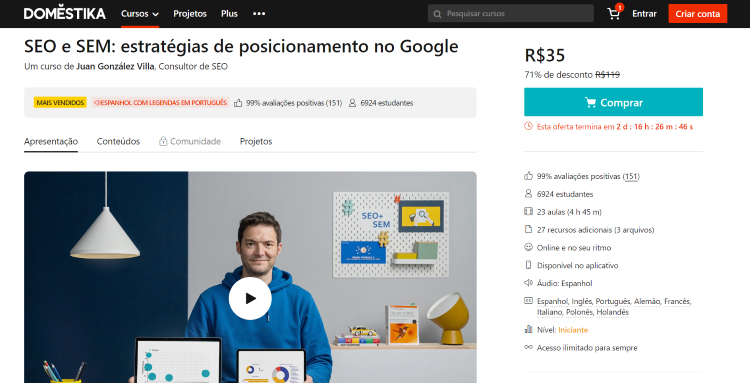Open the (151) reviews link in sidebar

pos(631,176)
